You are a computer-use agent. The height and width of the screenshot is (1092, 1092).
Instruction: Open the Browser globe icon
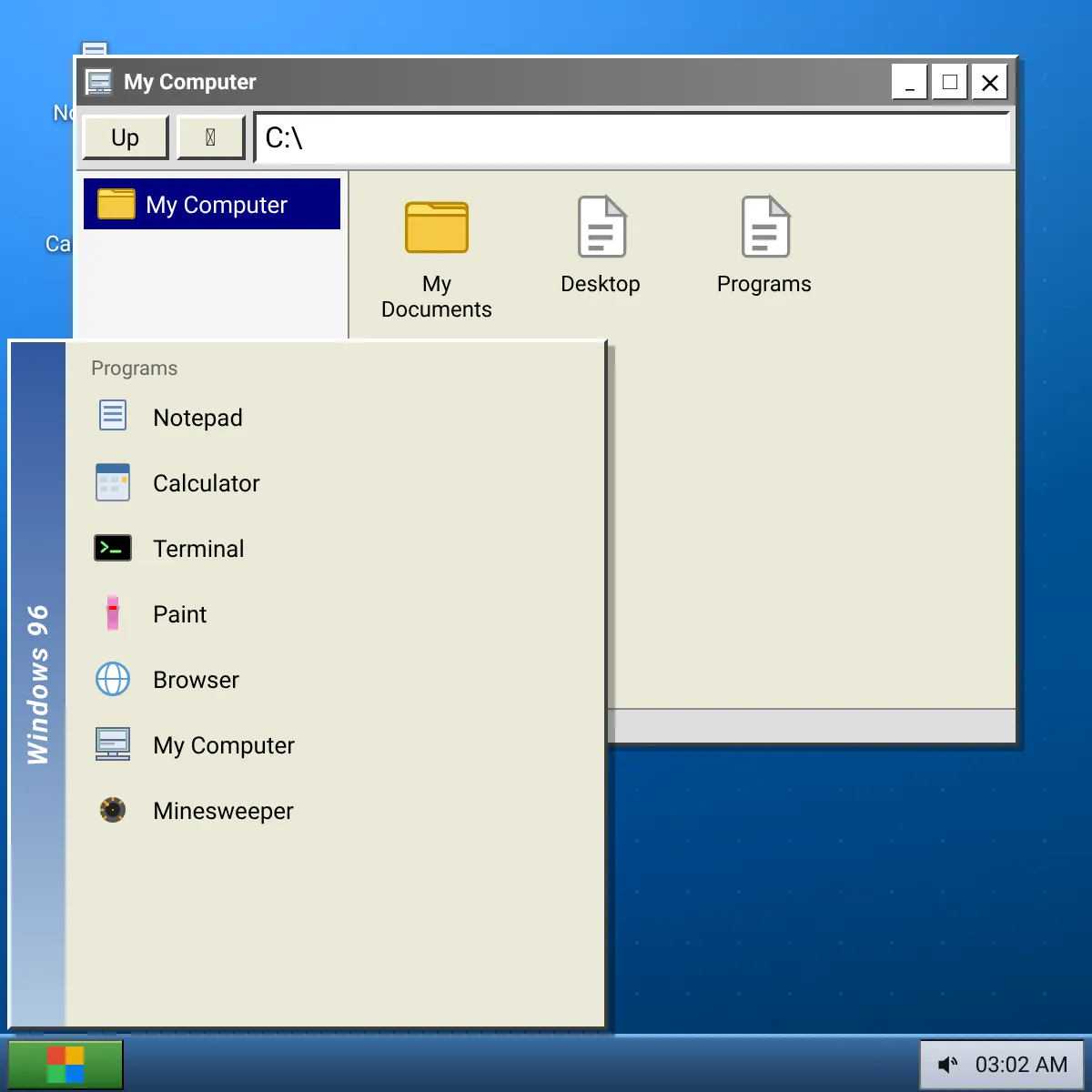pyautogui.click(x=113, y=679)
